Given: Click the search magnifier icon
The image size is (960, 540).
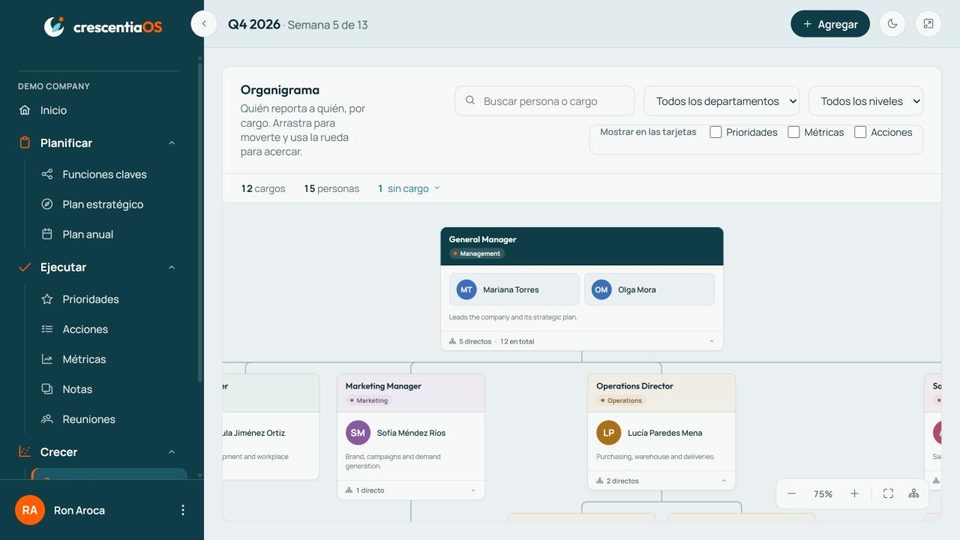Looking at the screenshot, I should [470, 100].
